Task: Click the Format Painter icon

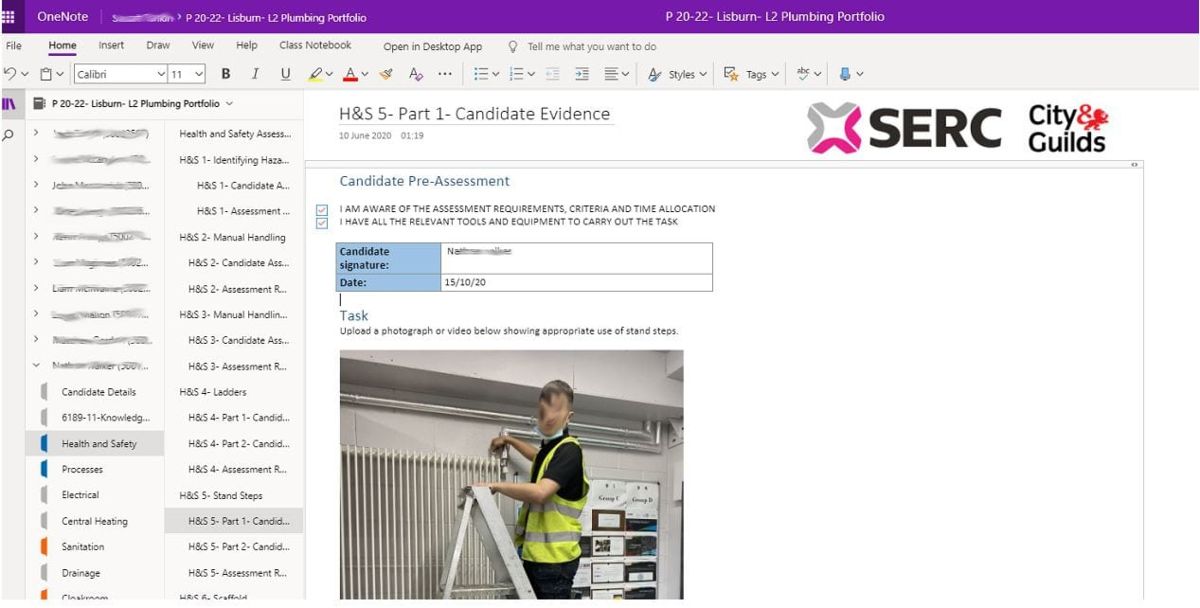Action: tap(387, 74)
